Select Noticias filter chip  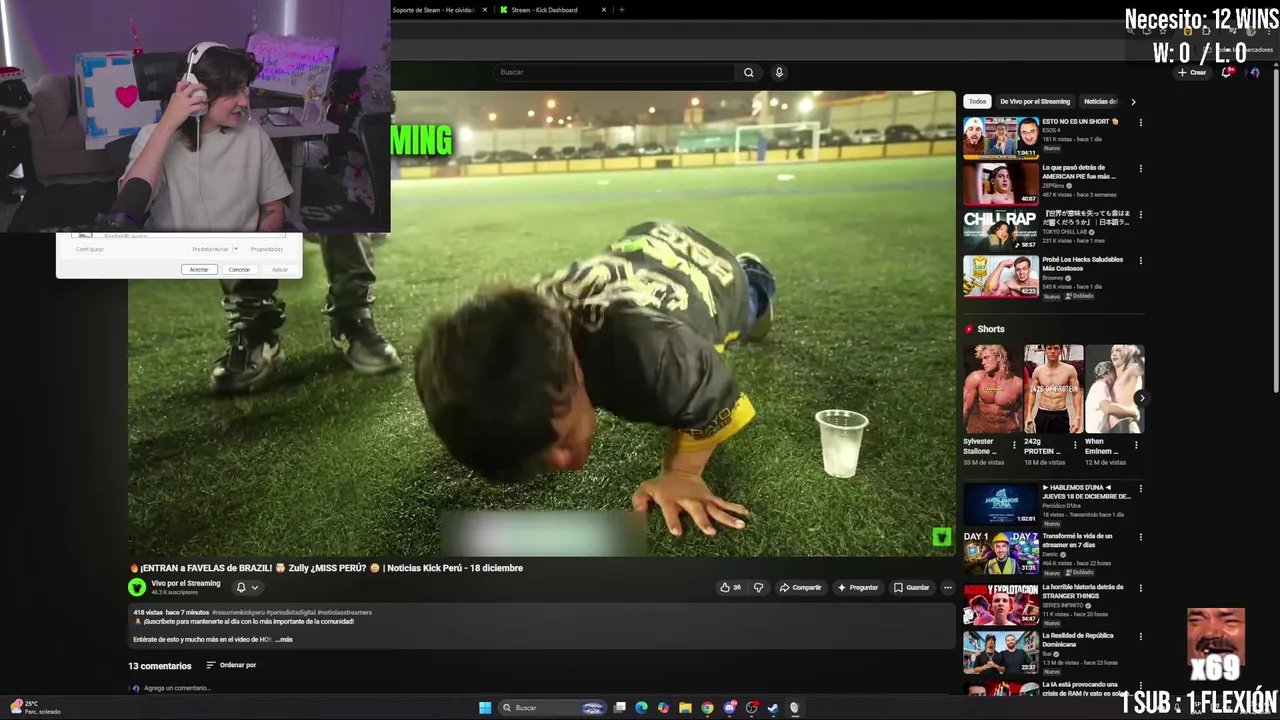(1101, 101)
